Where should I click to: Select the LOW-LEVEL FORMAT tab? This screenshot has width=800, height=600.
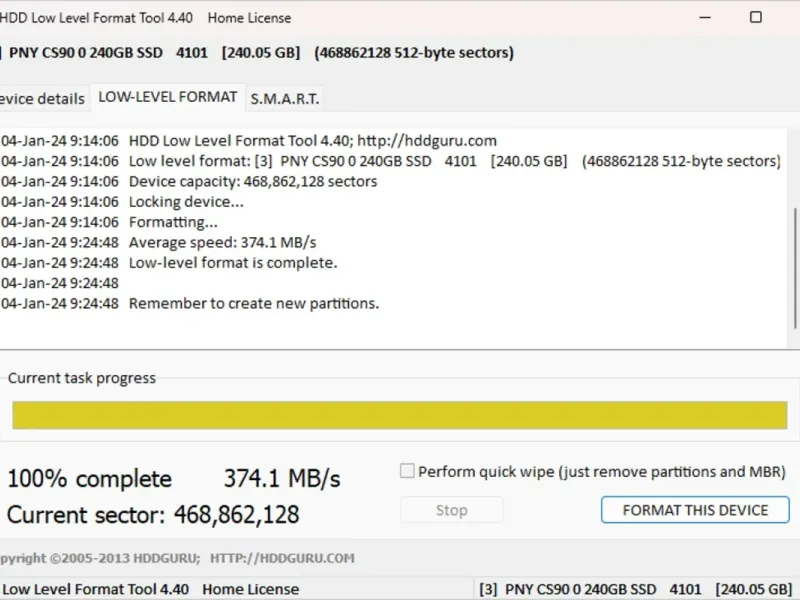(168, 97)
